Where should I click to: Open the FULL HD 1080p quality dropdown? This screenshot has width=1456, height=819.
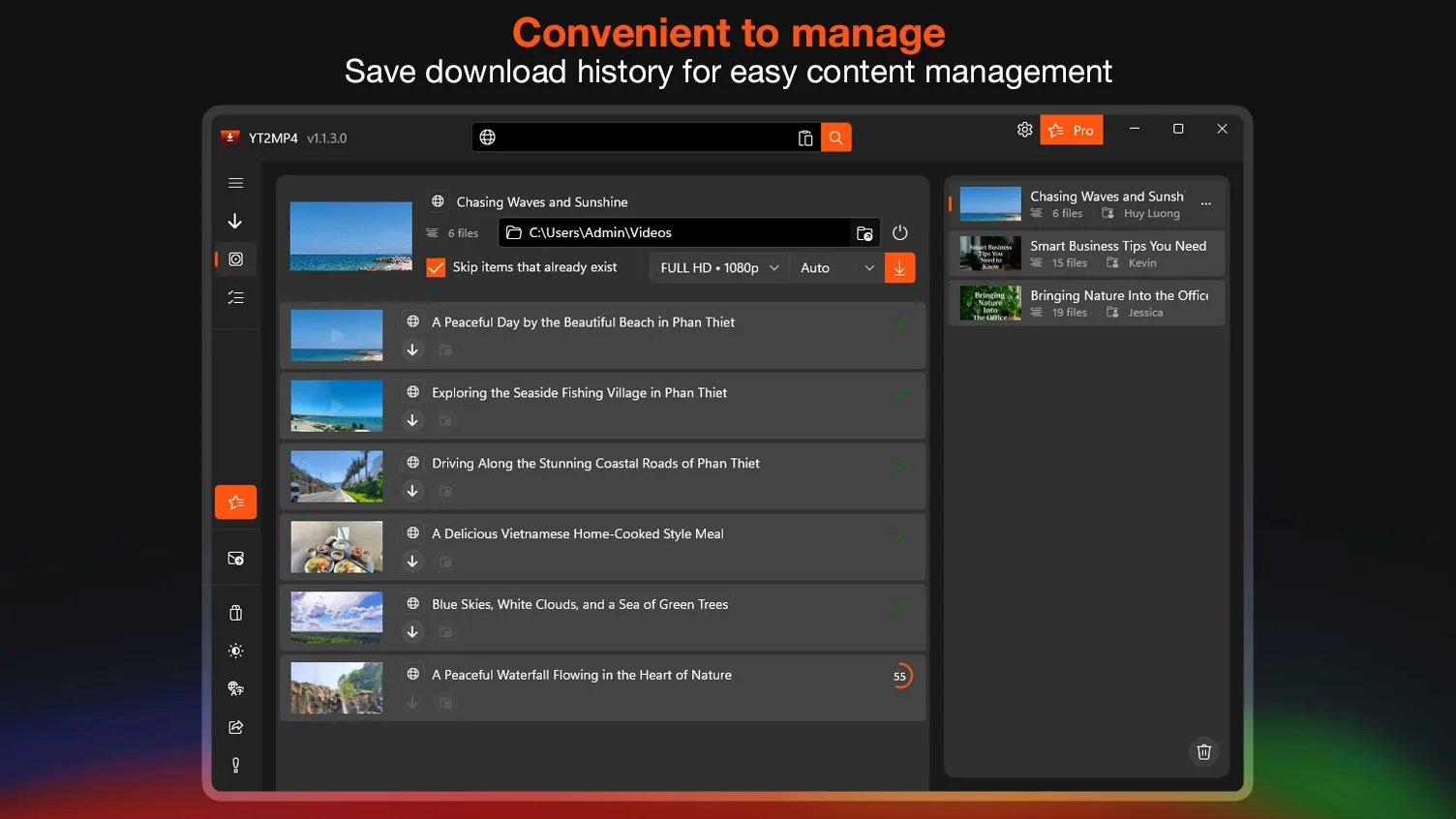tap(718, 268)
